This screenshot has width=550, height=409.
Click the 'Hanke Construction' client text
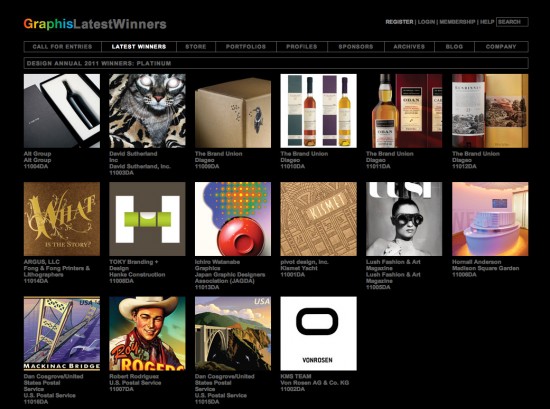(x=137, y=274)
